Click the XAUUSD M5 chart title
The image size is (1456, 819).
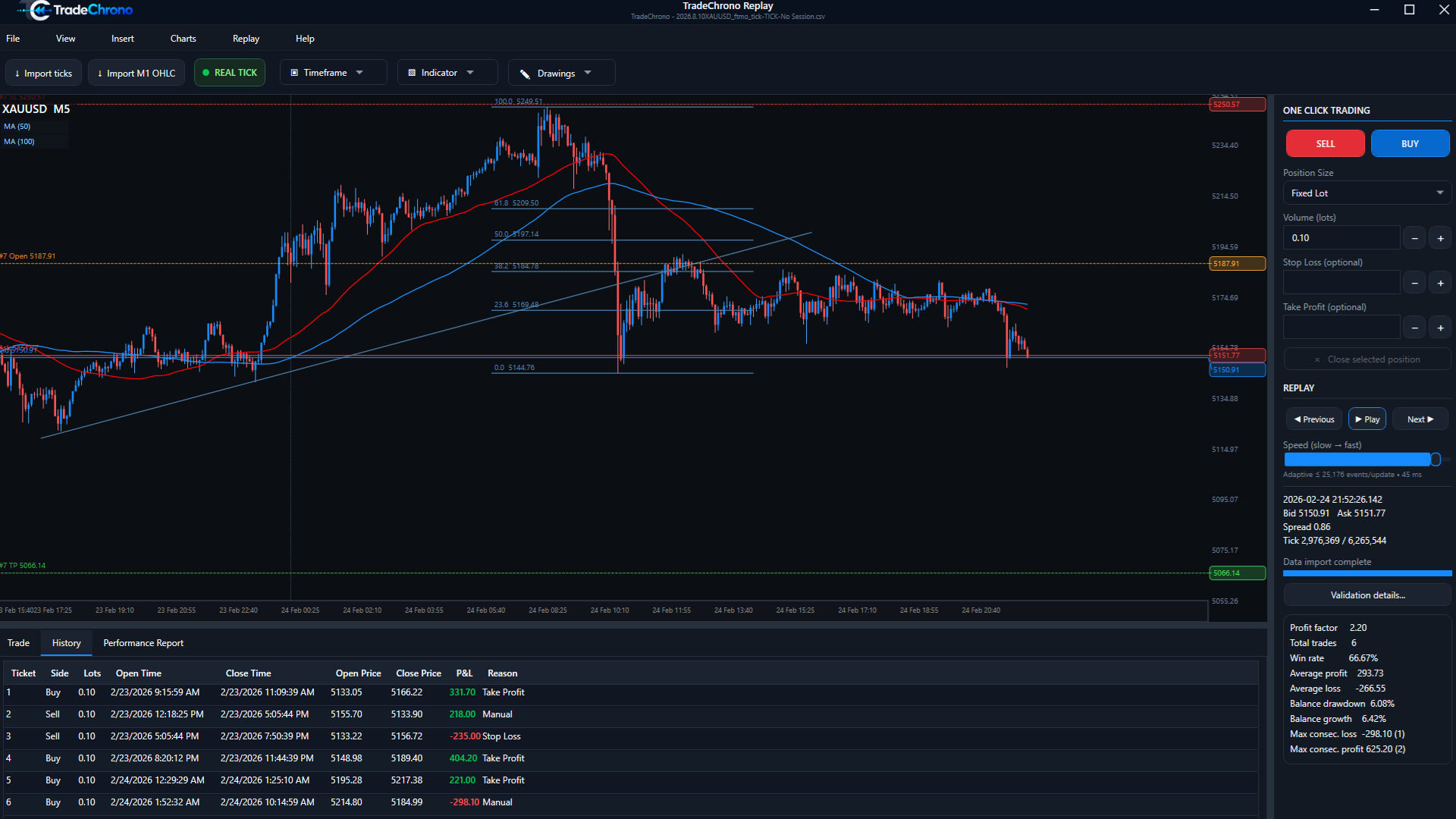[x=36, y=109]
